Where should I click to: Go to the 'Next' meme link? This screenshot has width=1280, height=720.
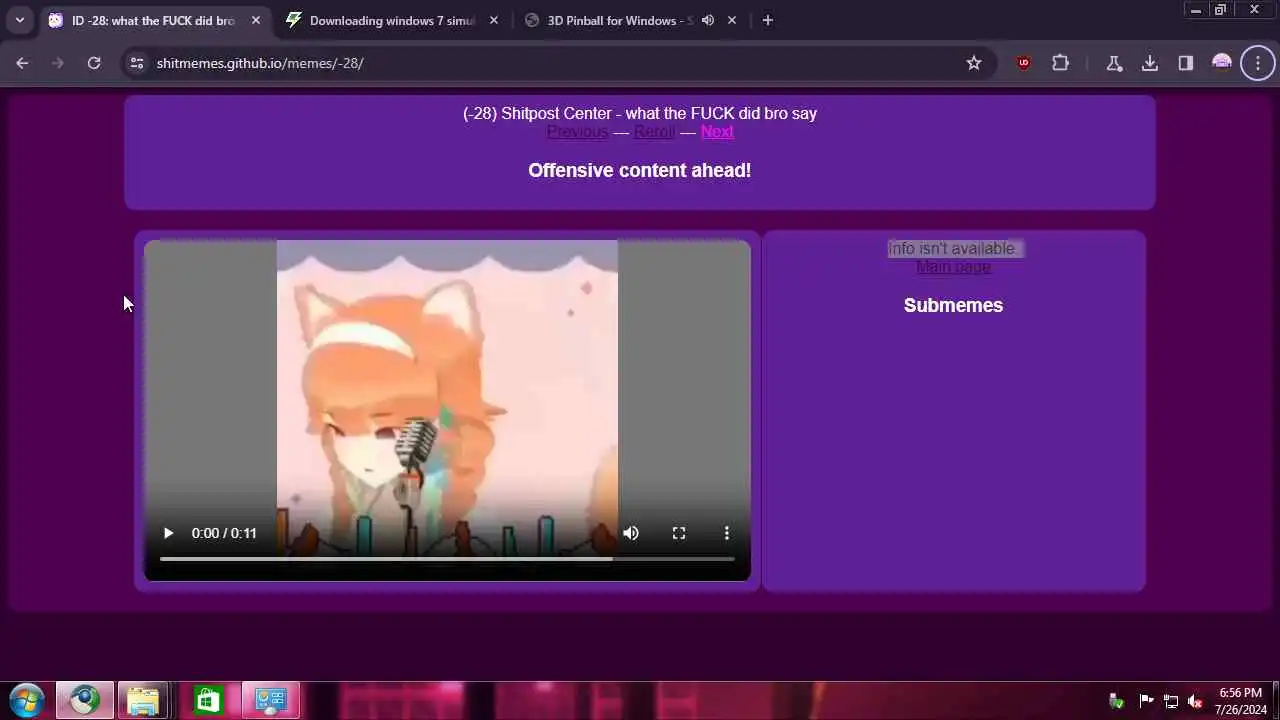(717, 132)
